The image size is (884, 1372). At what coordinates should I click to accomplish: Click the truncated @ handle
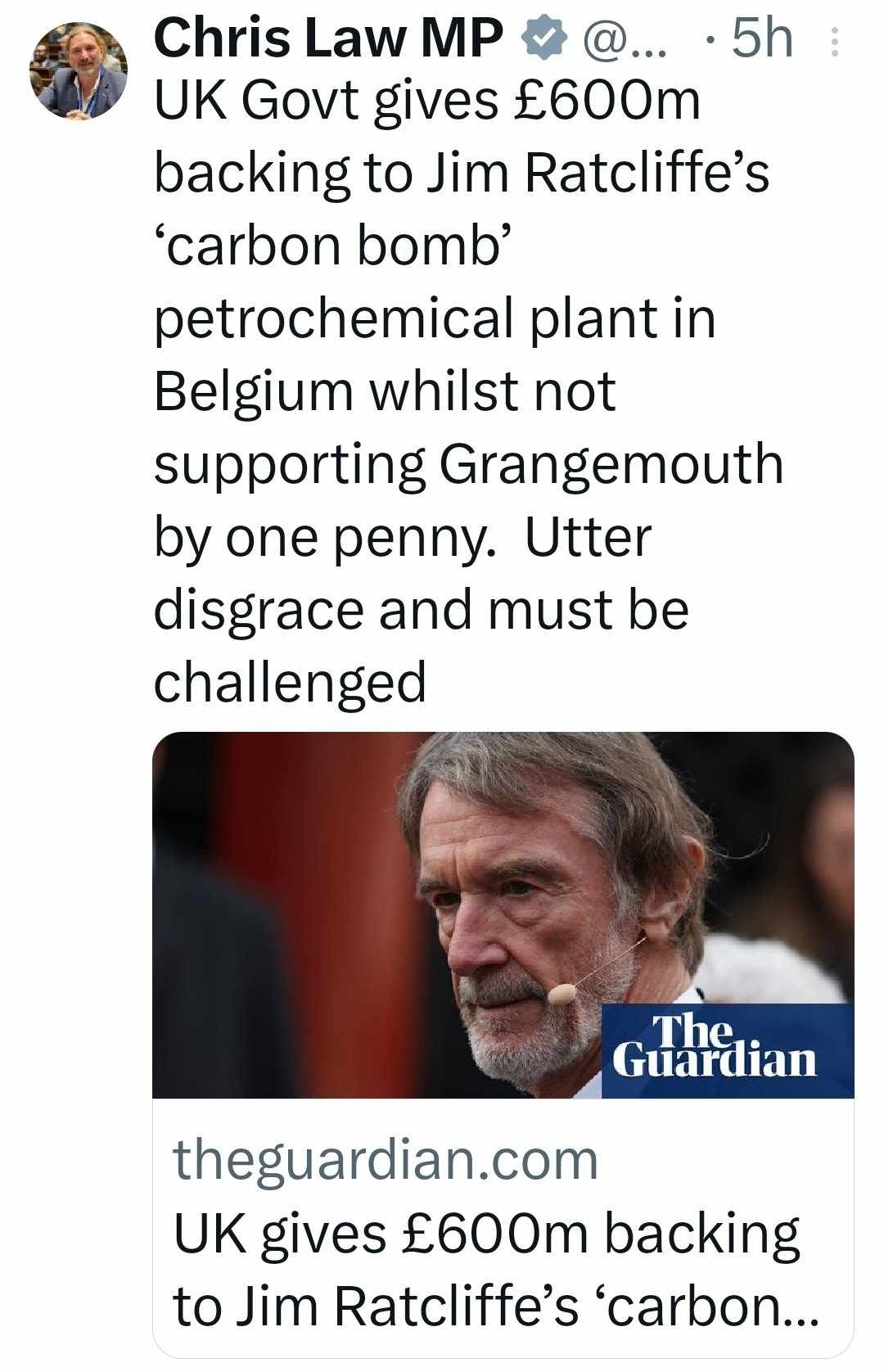623,38
